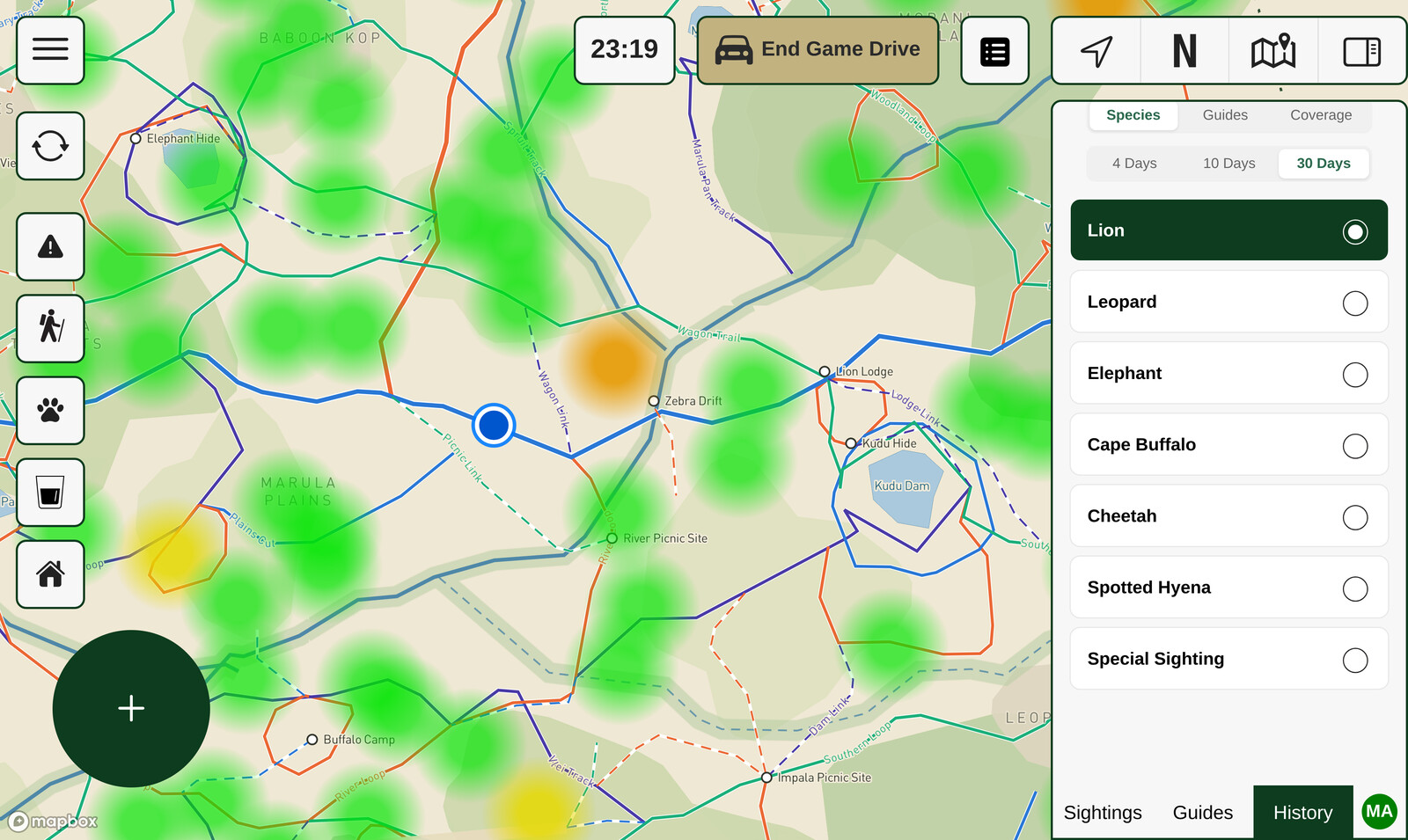Switch to the Guides top tab
Image resolution: width=1408 pixels, height=840 pixels.
(1225, 115)
